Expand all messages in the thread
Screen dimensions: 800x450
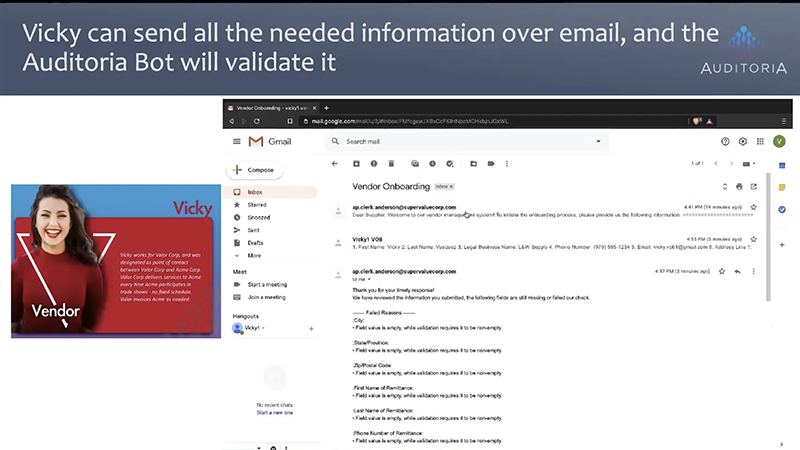tap(724, 187)
